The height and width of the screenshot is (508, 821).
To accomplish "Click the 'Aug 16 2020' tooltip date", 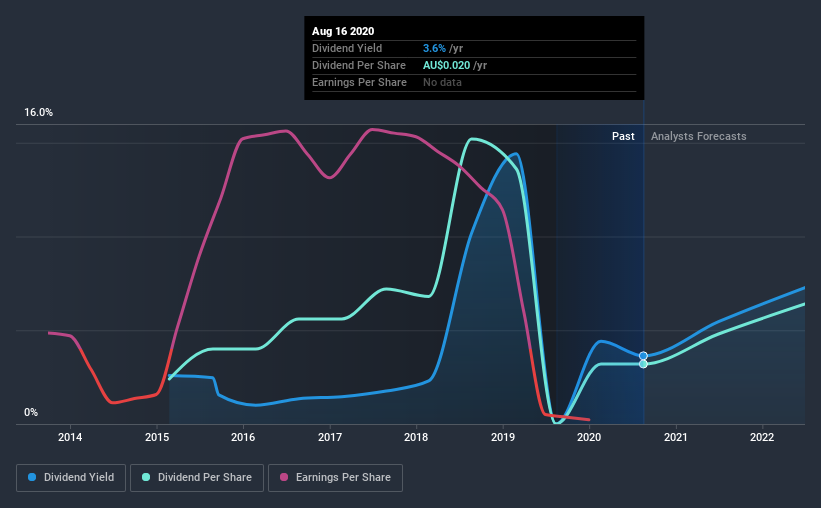I will [343, 31].
